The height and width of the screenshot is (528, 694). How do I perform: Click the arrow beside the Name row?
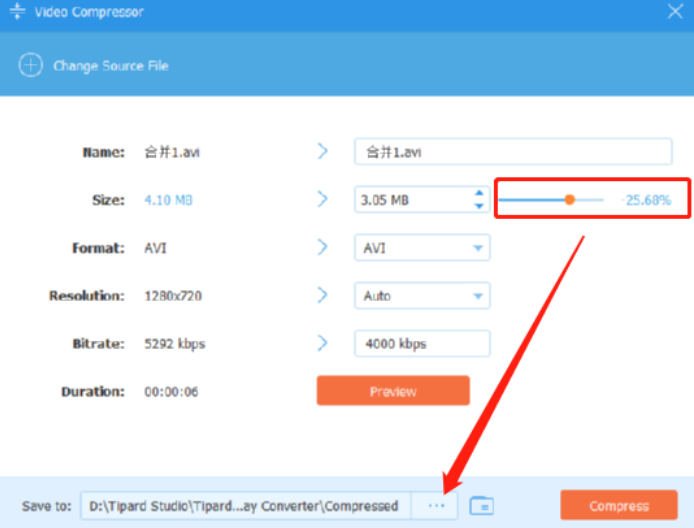(322, 152)
